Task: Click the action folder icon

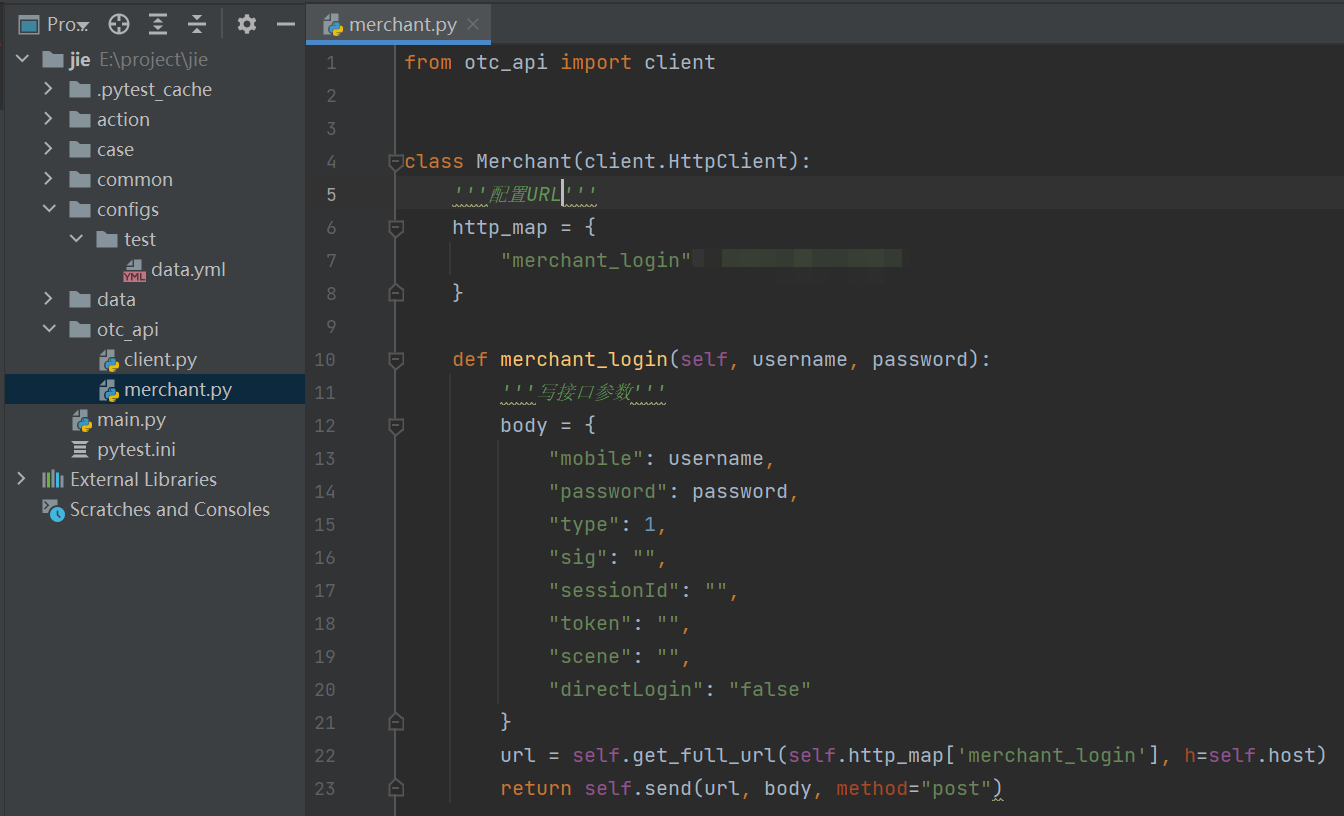Action: point(80,120)
